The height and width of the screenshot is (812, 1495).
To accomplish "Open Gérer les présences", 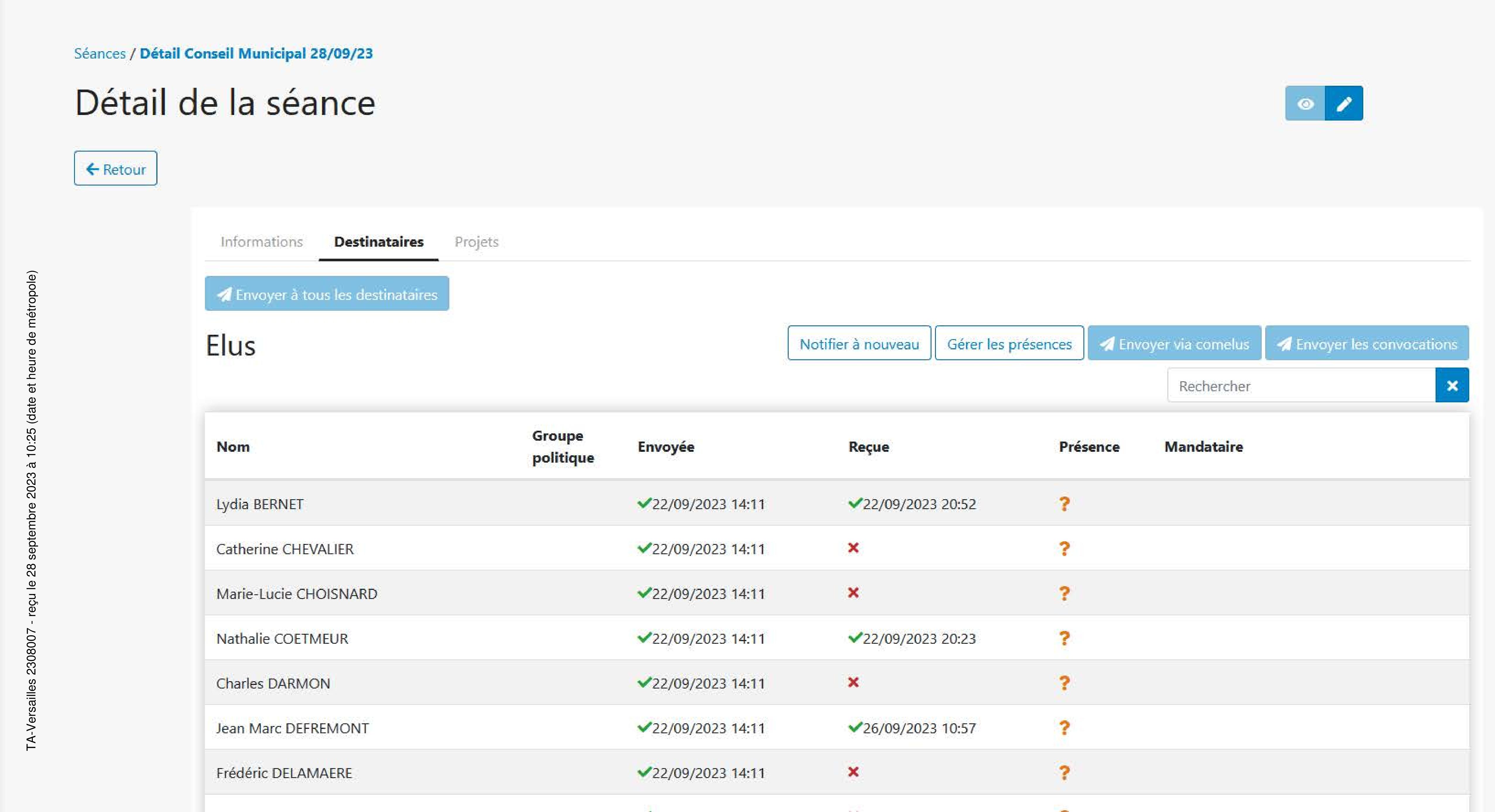I will (1009, 344).
